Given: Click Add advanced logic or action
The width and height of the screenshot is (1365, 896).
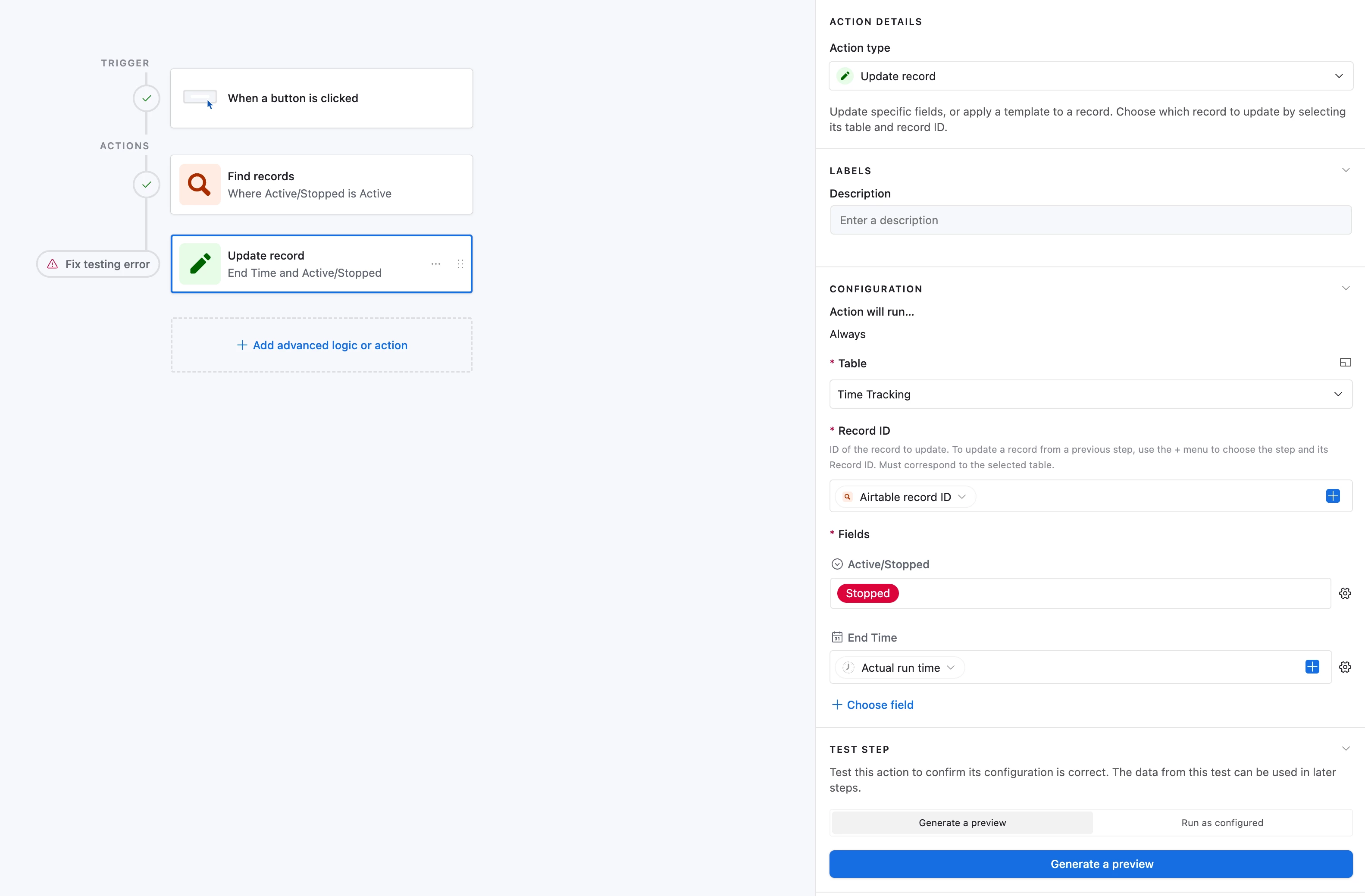Looking at the screenshot, I should 322,345.
